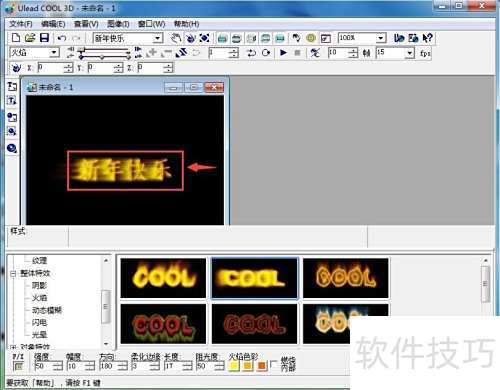Open the 查看(V) menu
The width and height of the screenshot is (500, 390).
86,24
